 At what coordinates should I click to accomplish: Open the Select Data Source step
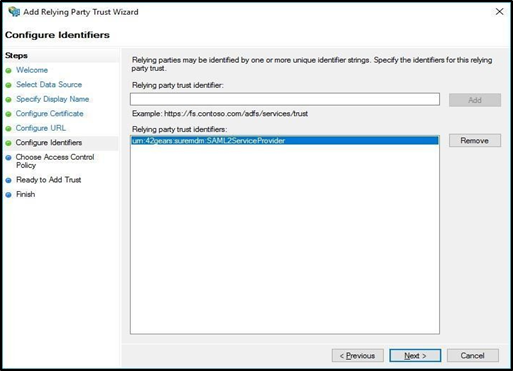[x=49, y=84]
